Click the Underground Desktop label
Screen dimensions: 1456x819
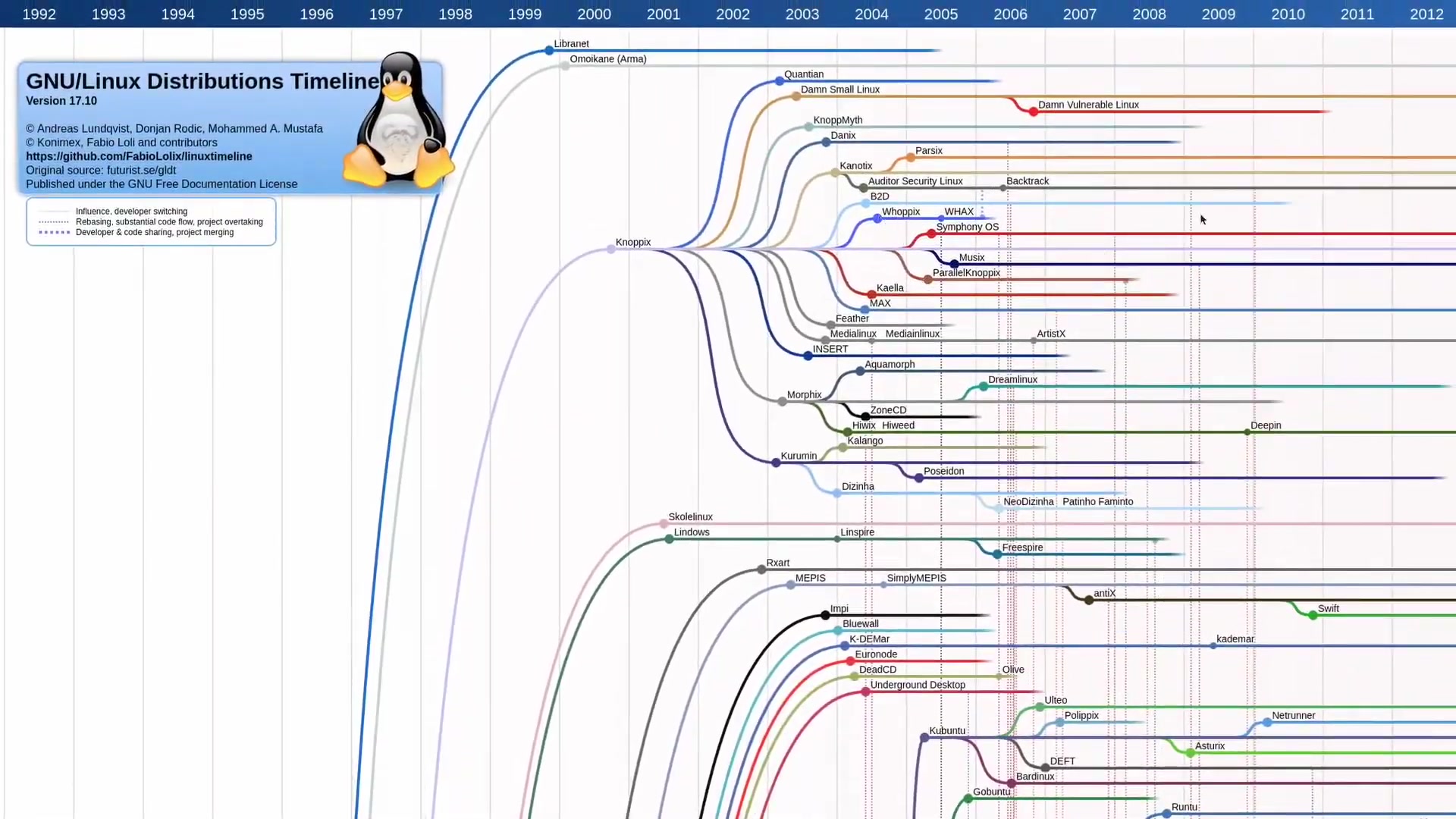(918, 685)
